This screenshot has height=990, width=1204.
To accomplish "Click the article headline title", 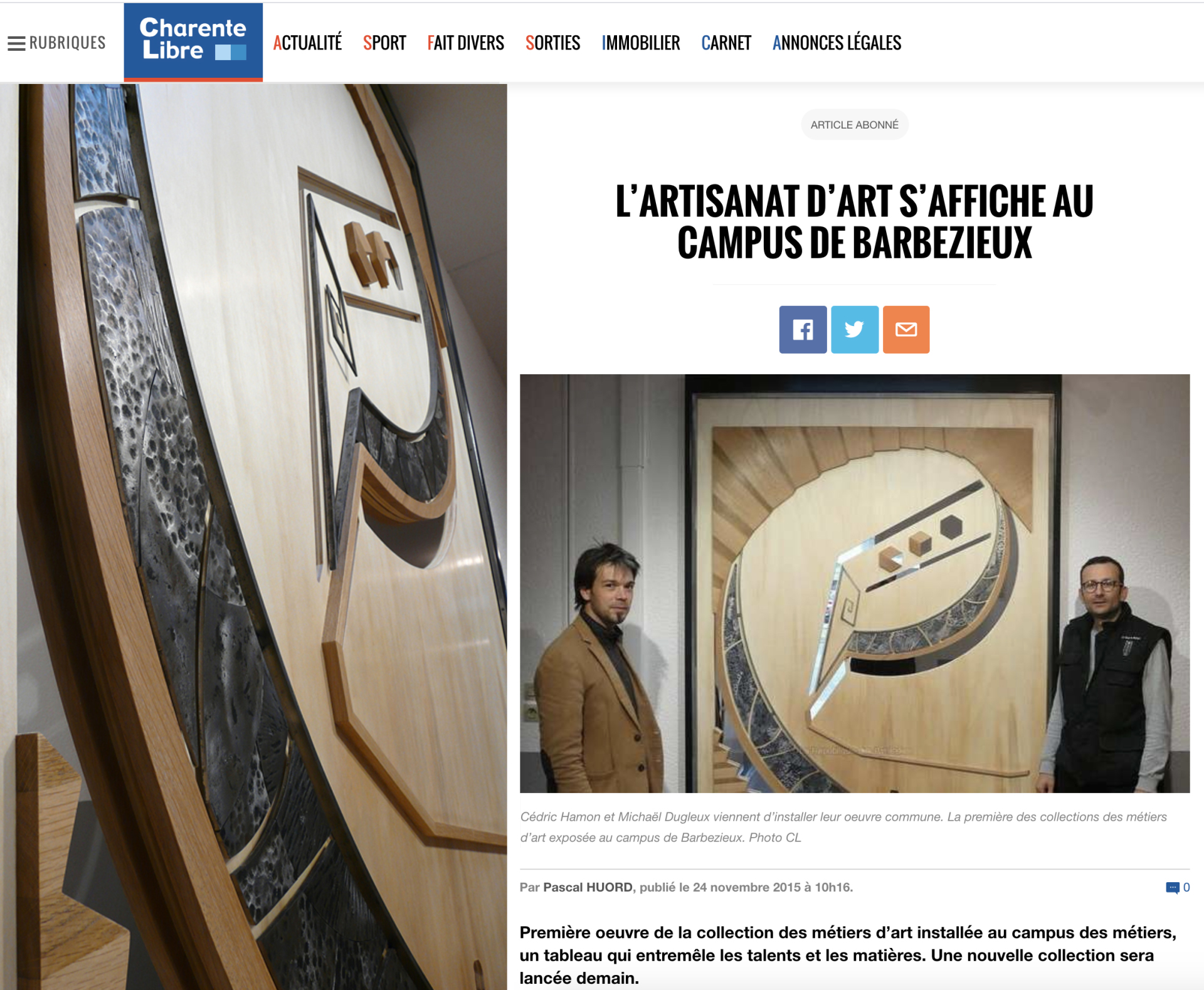I will point(854,221).
